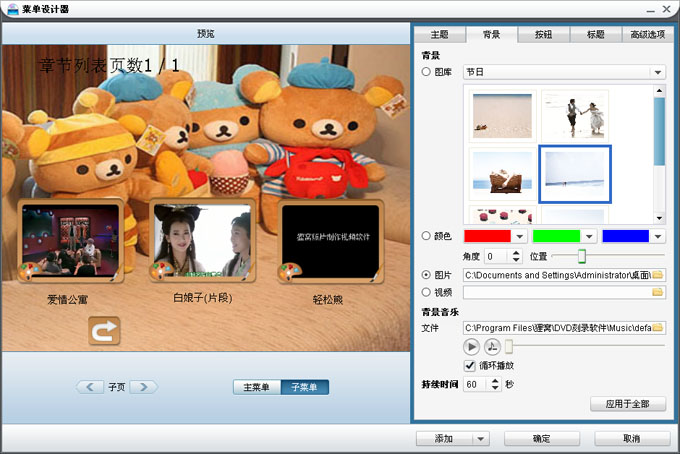
Task: Click brush icon on 爱情公寓 thumbnail
Action: point(117,274)
